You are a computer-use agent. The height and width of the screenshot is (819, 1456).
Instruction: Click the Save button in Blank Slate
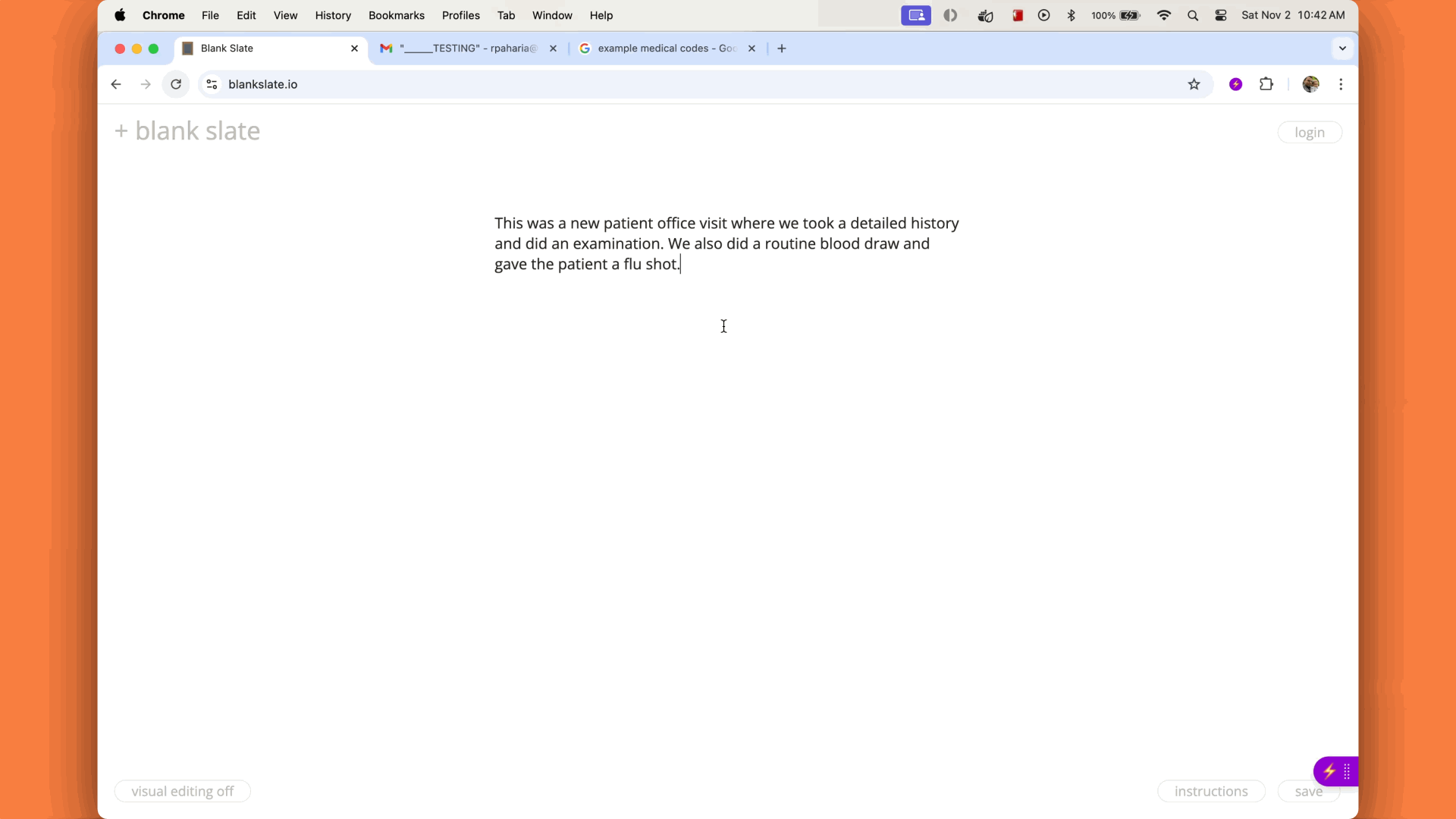coord(1308,791)
